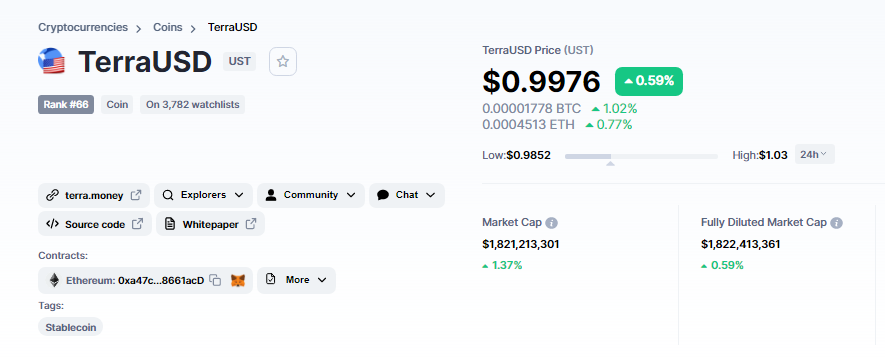Open the More contracts dropdown
Screen dimensions: 885x363
(x=296, y=280)
